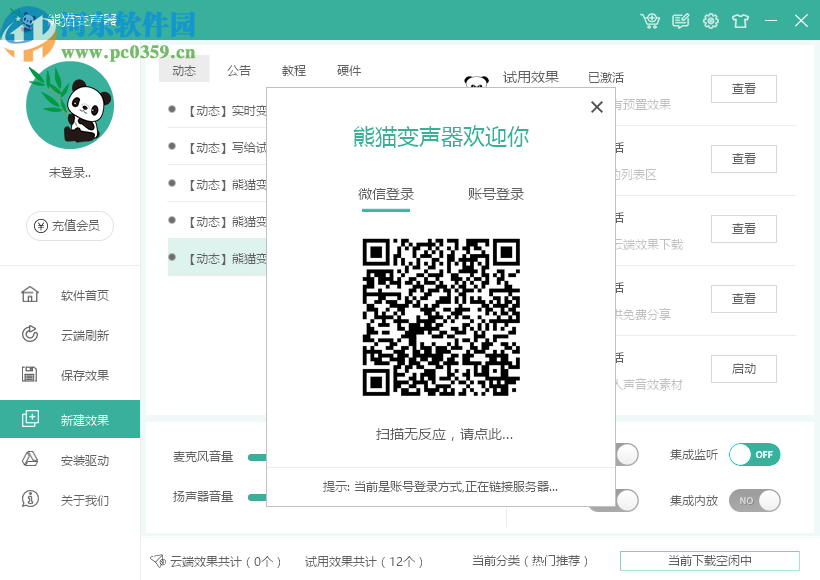This screenshot has width=820, height=580.
Task: Open the feedback message icon in title bar
Action: click(680, 21)
